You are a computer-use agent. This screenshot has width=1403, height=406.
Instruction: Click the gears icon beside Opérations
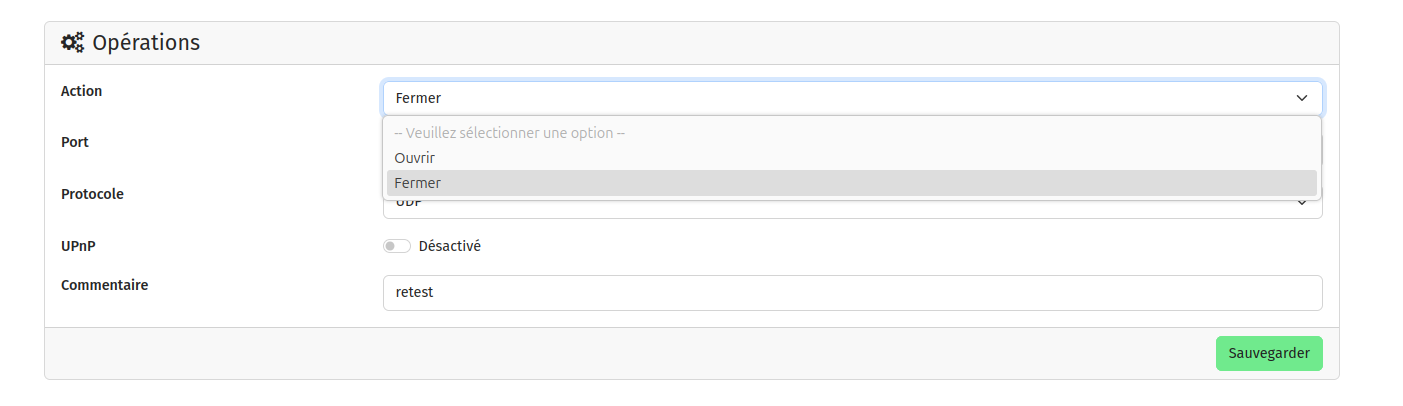pyautogui.click(x=73, y=43)
